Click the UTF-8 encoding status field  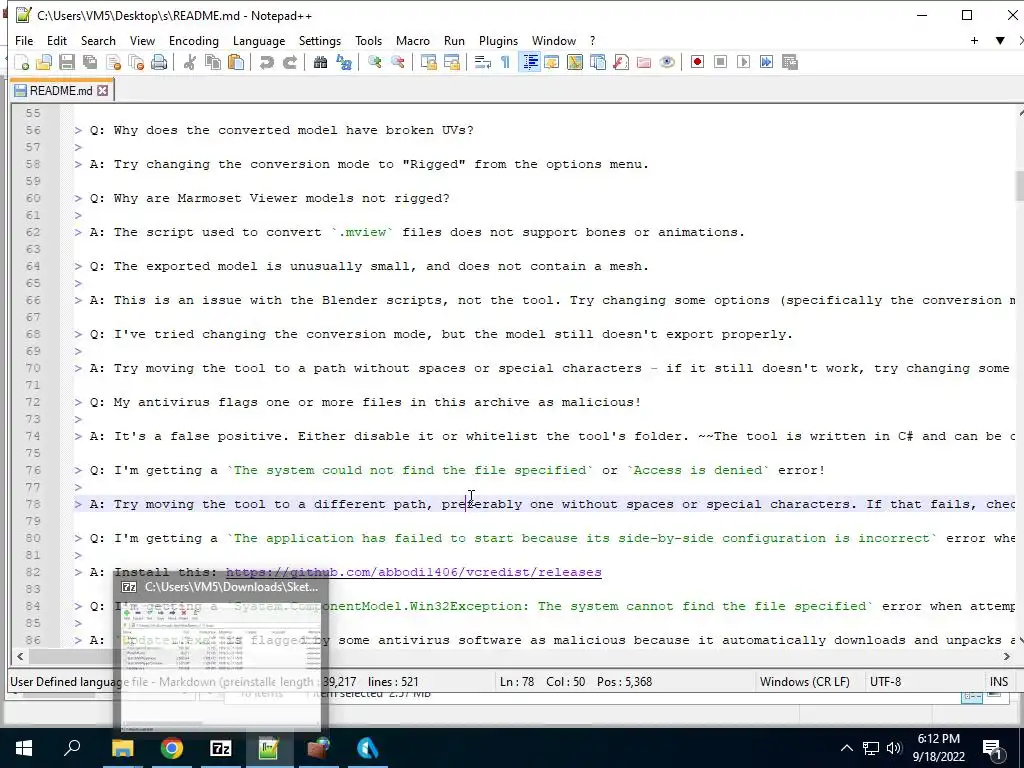(885, 682)
